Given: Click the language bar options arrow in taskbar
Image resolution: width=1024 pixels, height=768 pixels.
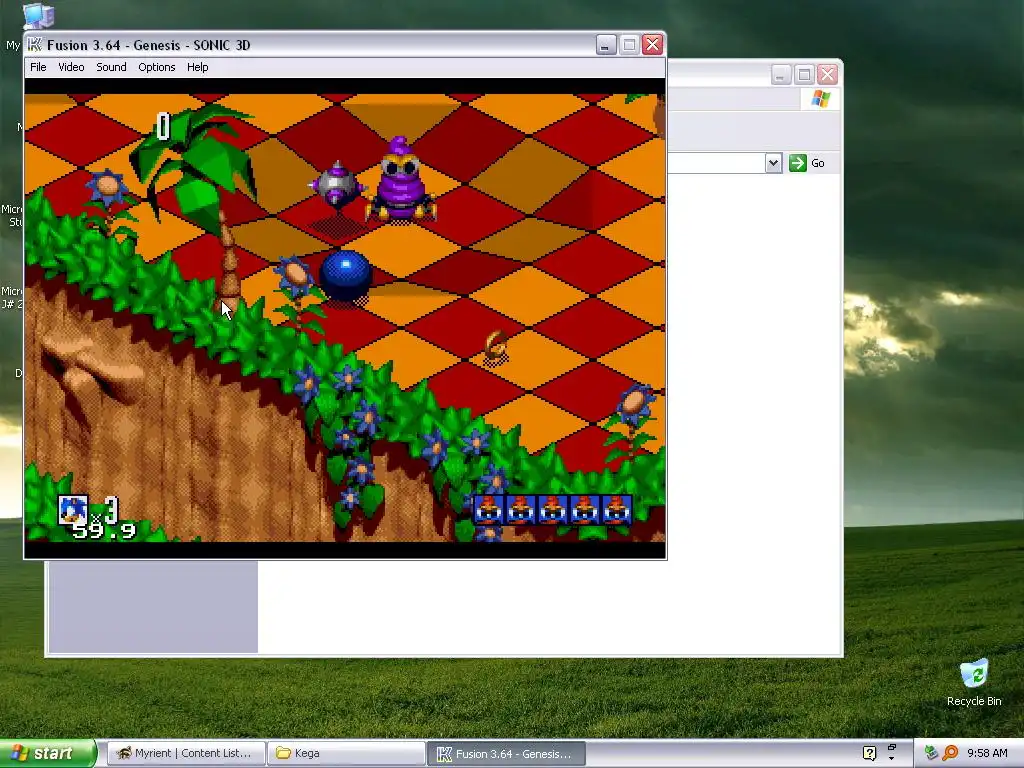Looking at the screenshot, I should [891, 758].
